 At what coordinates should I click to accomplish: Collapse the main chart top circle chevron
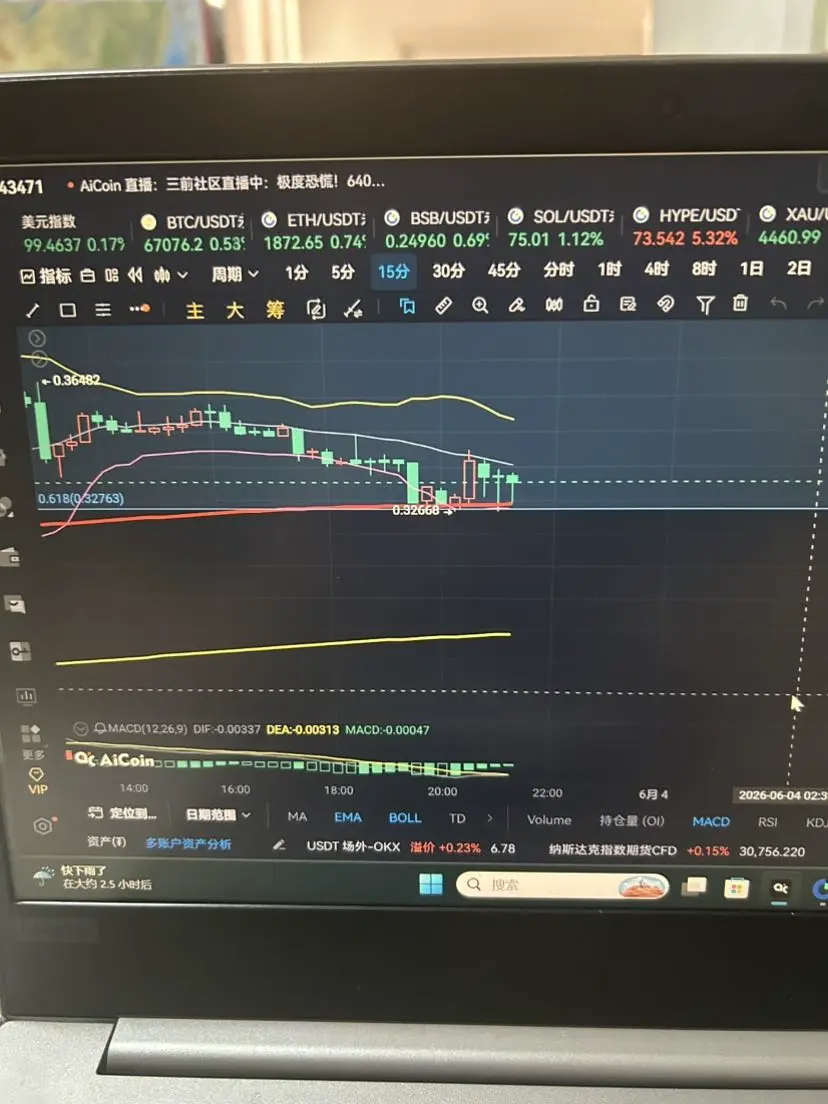[x=37, y=338]
